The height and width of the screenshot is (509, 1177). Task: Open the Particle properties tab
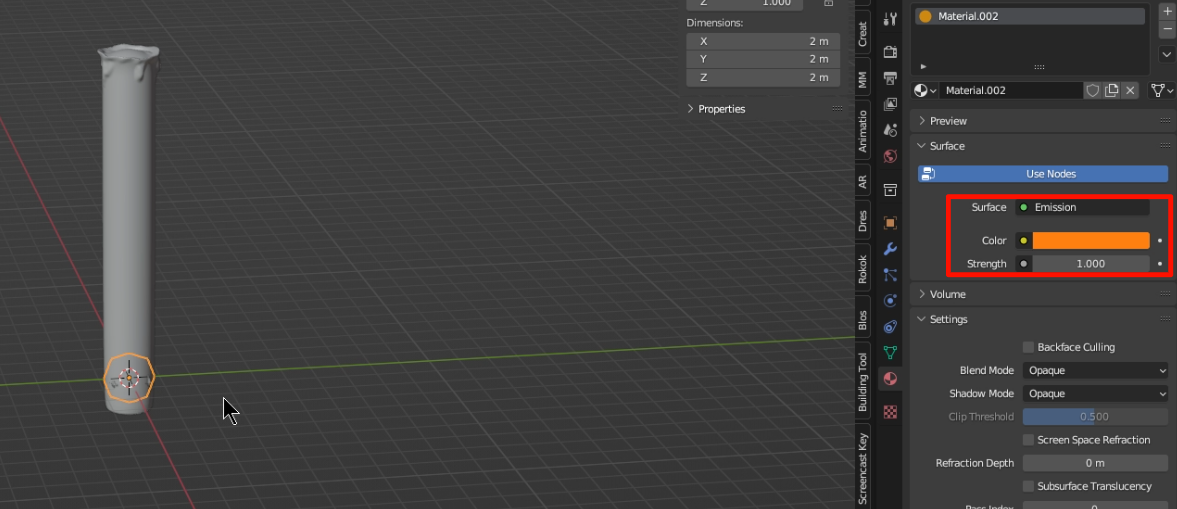(x=890, y=275)
